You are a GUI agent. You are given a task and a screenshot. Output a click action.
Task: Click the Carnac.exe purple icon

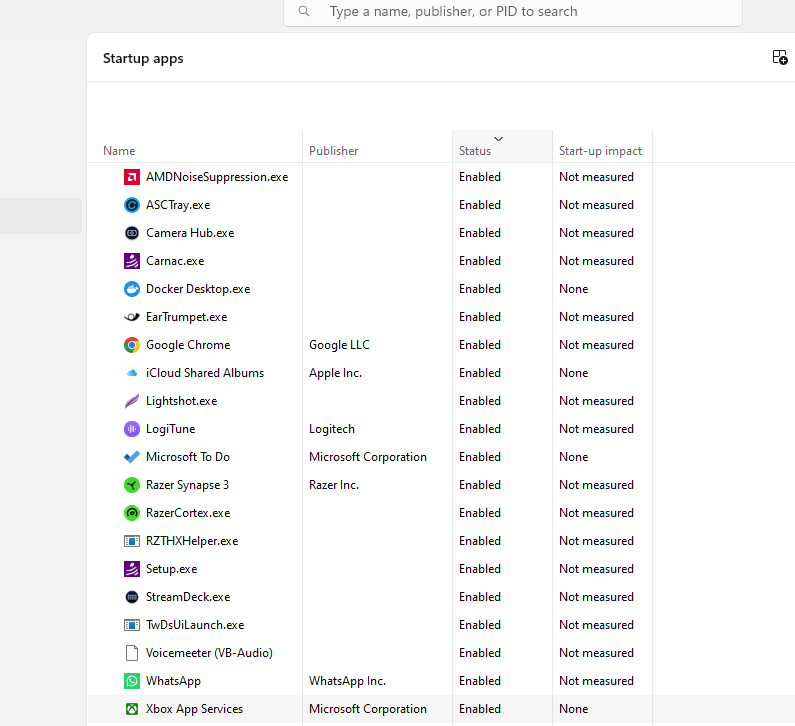coord(132,261)
